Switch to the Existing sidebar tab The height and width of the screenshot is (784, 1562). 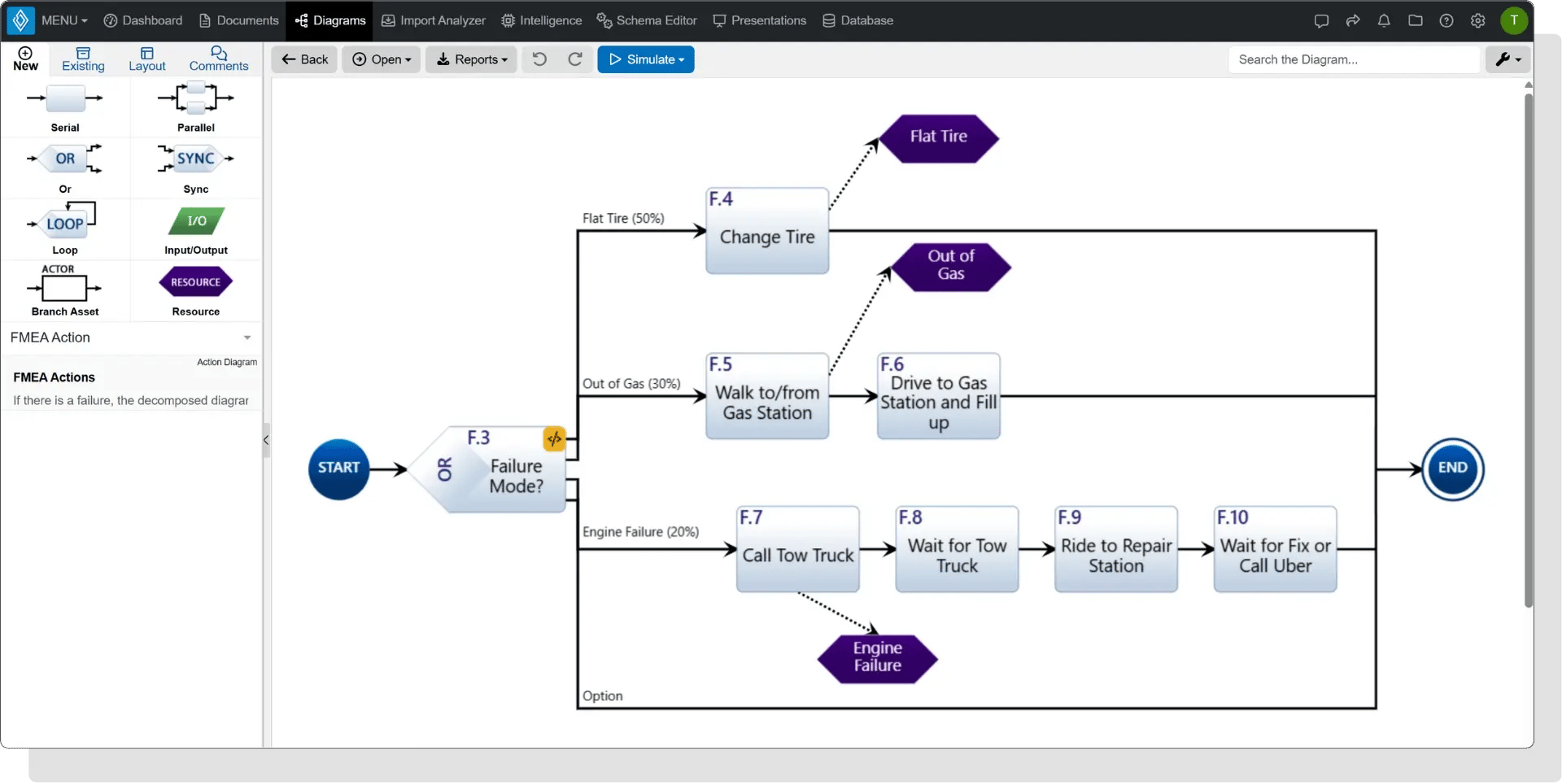(x=83, y=59)
